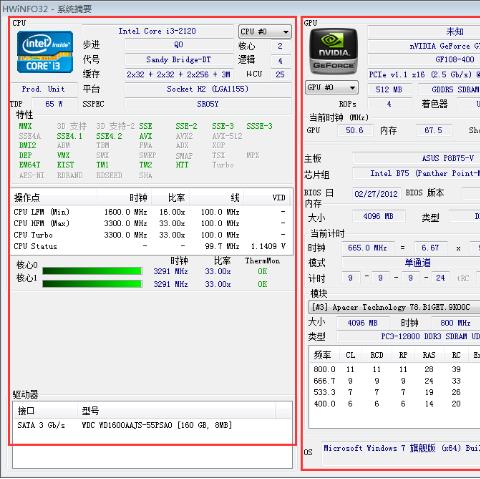Click the EIST feature label
The width and height of the screenshot is (480, 479).
(66, 165)
